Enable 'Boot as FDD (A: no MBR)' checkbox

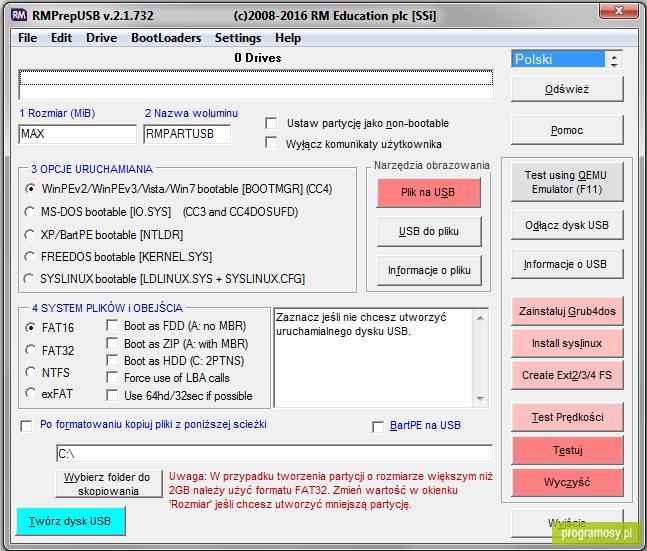click(112, 326)
